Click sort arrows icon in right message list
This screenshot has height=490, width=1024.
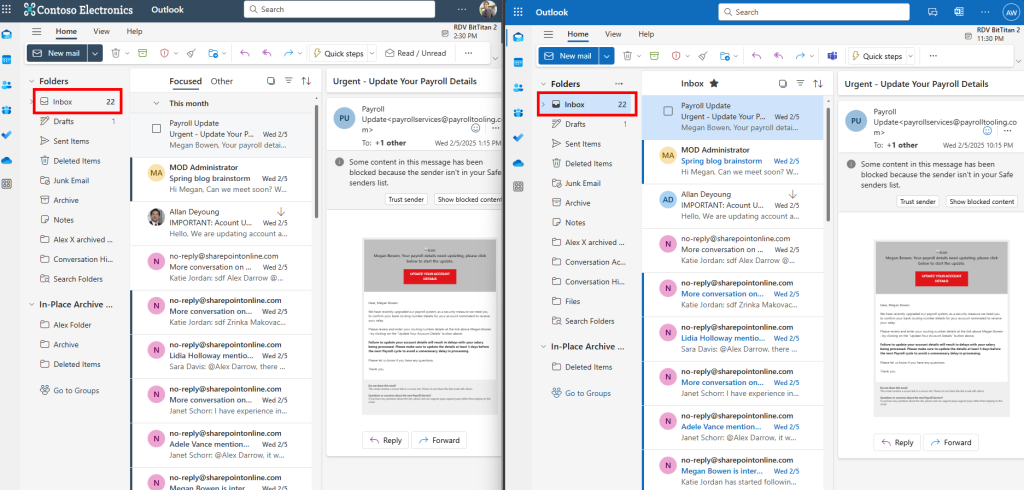coord(818,84)
